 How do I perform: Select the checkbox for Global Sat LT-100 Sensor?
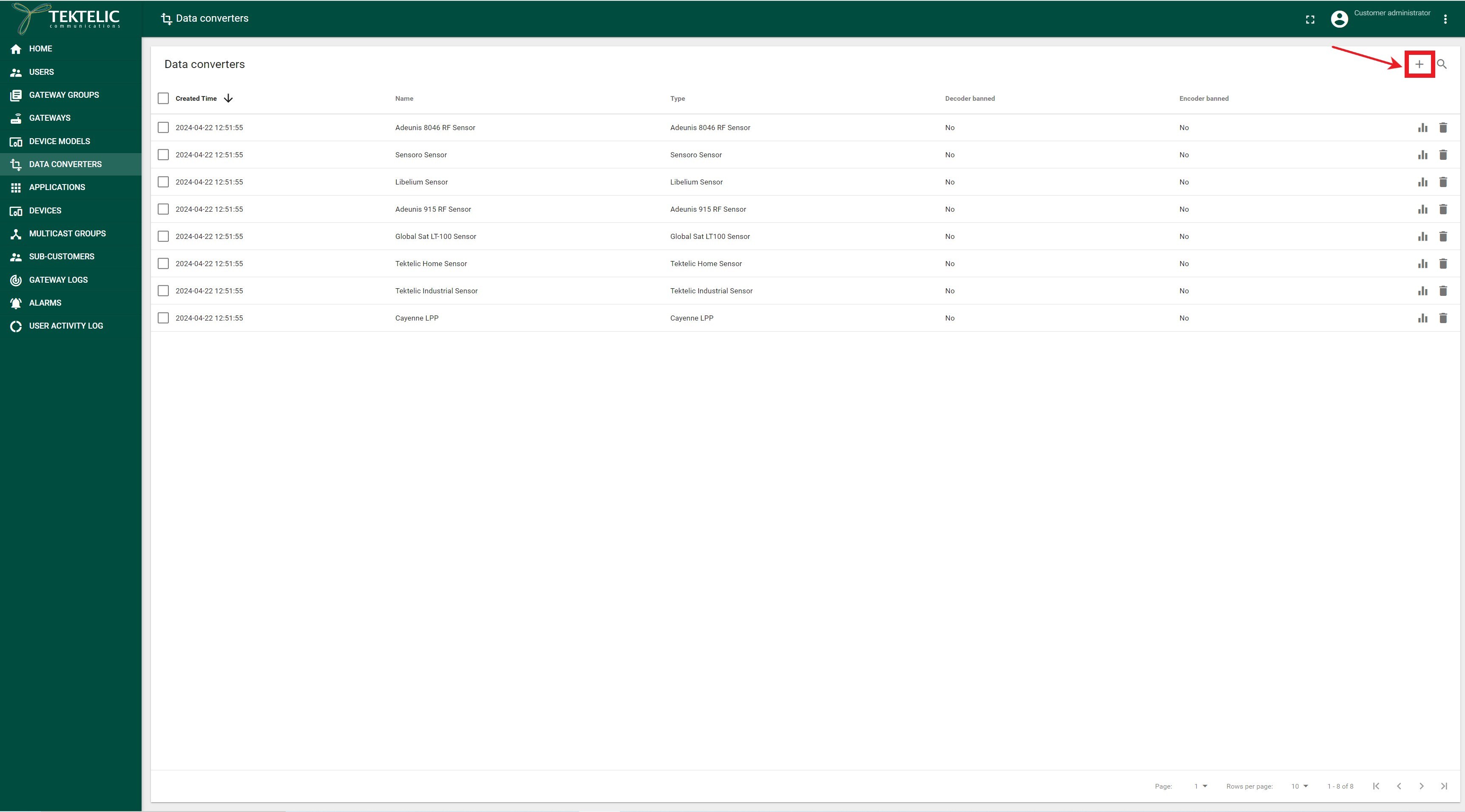coord(163,236)
